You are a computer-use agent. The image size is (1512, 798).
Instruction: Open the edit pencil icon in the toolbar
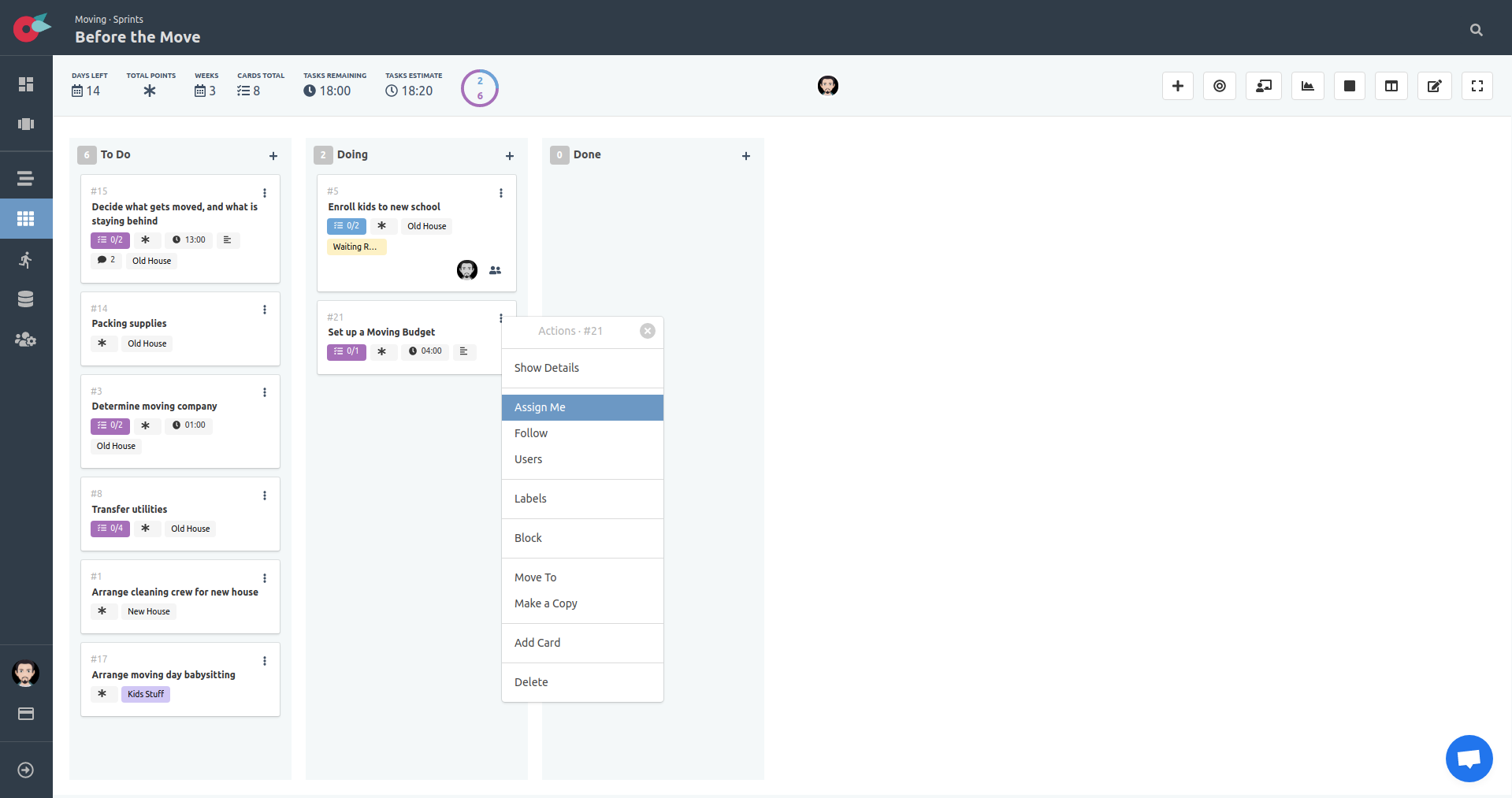(1434, 86)
